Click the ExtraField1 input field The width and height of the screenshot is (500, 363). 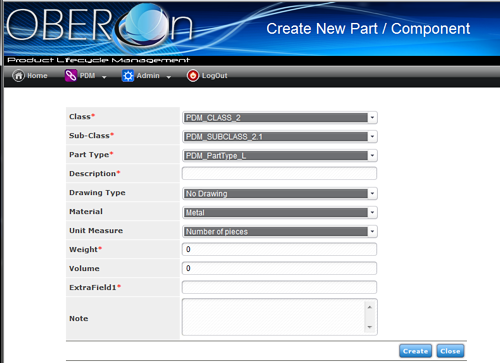tap(279, 287)
